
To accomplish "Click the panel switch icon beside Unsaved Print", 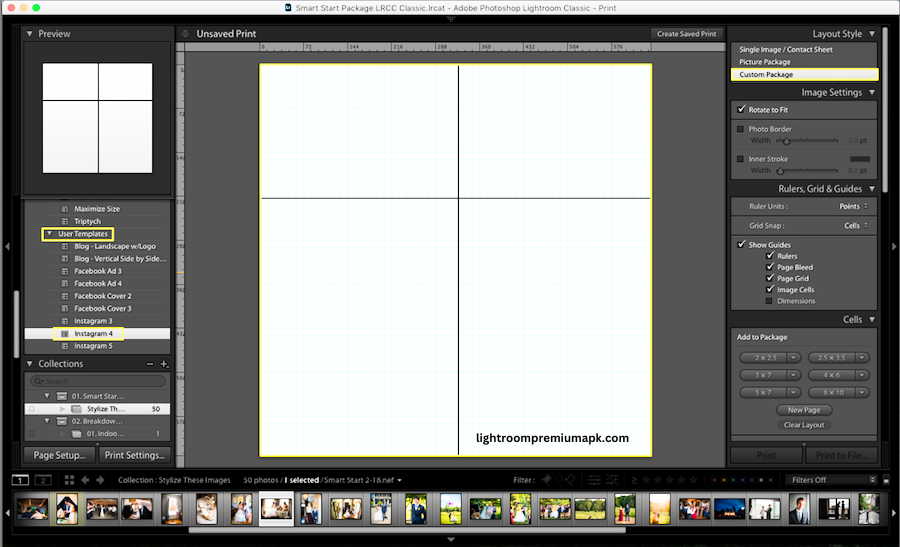I will point(185,34).
